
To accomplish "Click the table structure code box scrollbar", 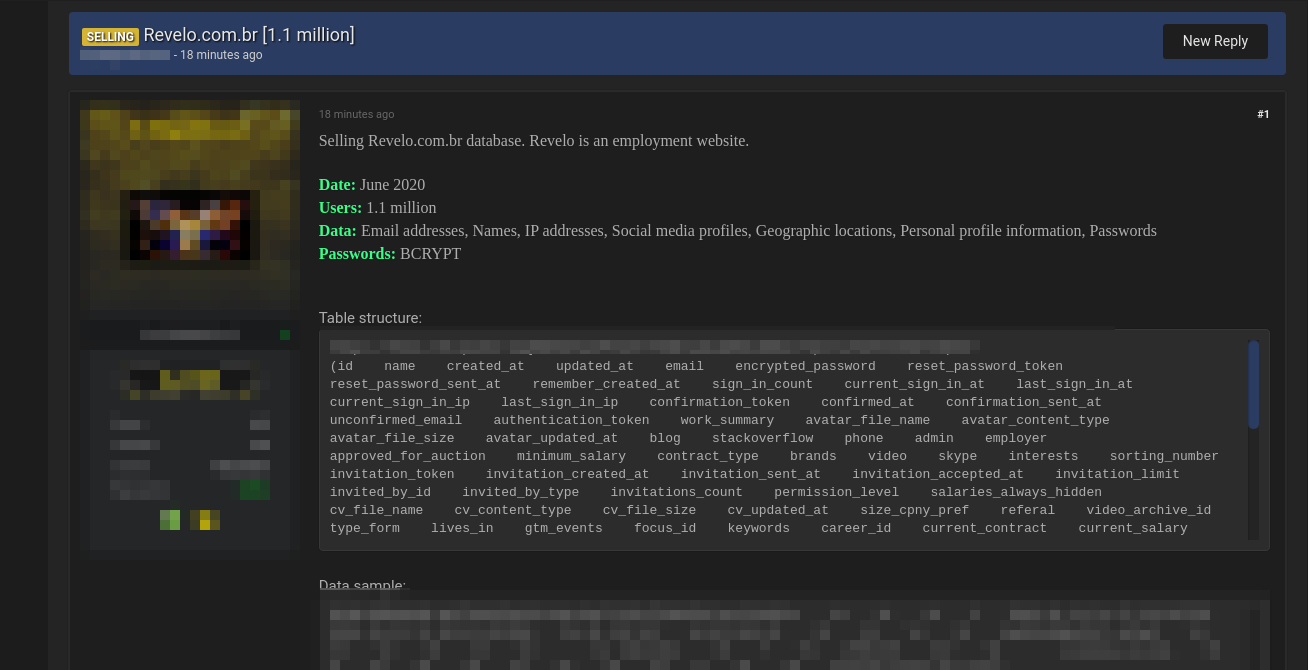I will pyautogui.click(x=1254, y=385).
